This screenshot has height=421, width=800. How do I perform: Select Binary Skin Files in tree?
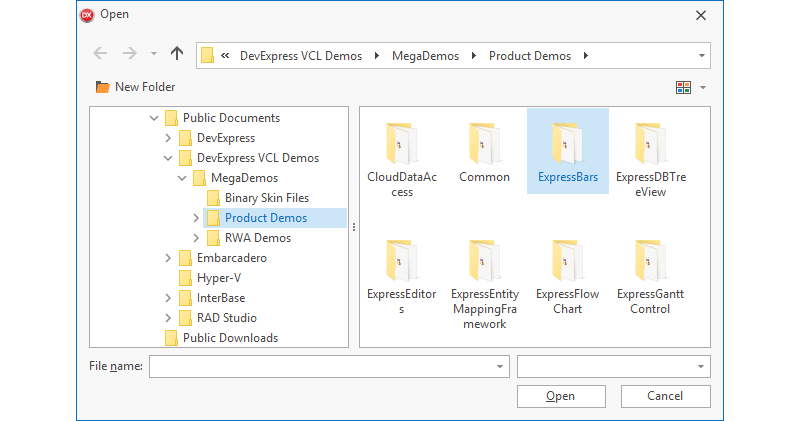[266, 198]
